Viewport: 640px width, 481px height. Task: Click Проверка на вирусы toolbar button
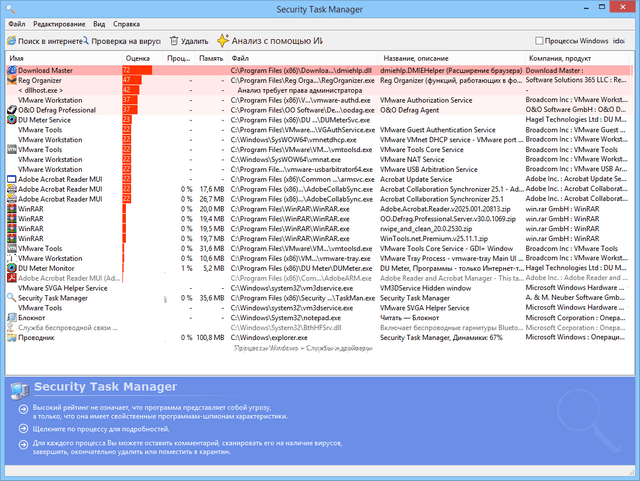[123, 41]
